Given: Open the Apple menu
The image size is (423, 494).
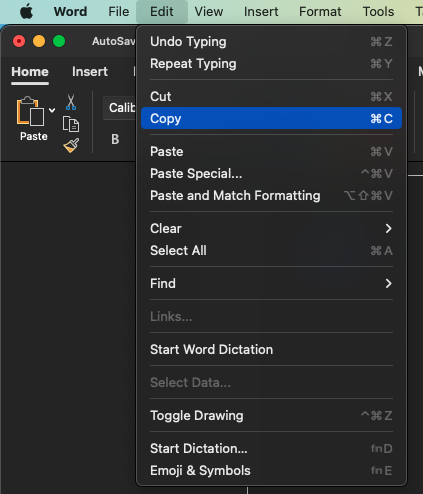Looking at the screenshot, I should coord(26,12).
